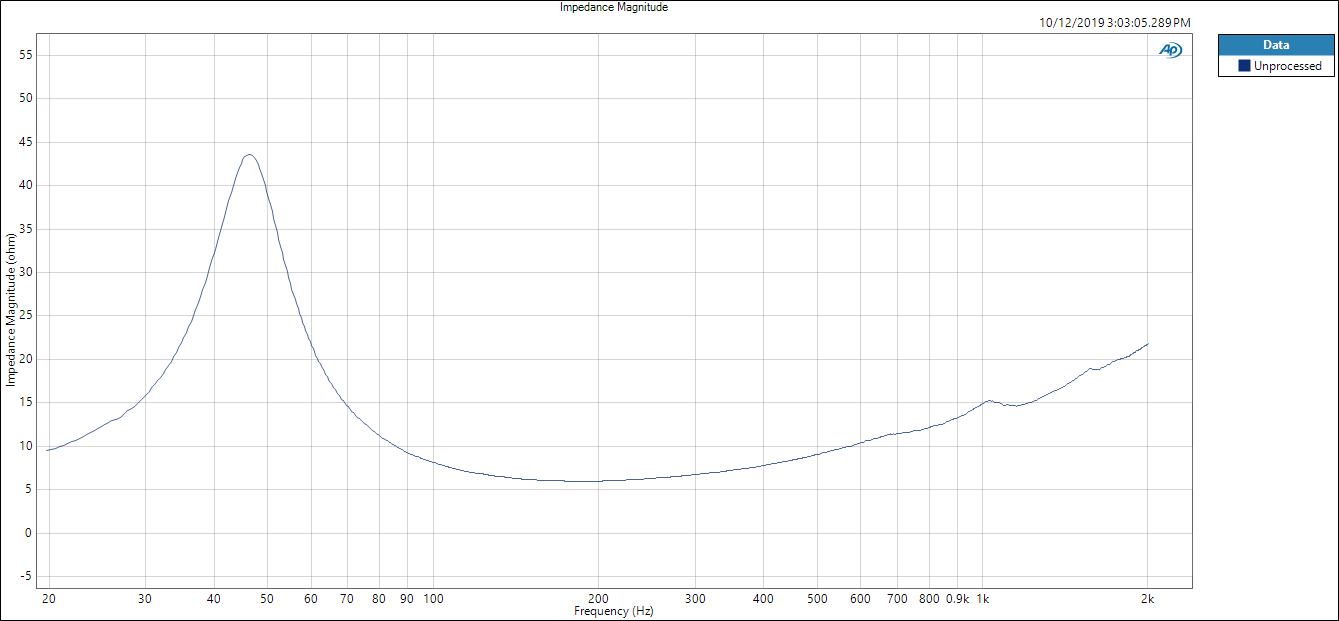Click the 20 tick on frequency axis
This screenshot has height=621, width=1339.
(48, 599)
